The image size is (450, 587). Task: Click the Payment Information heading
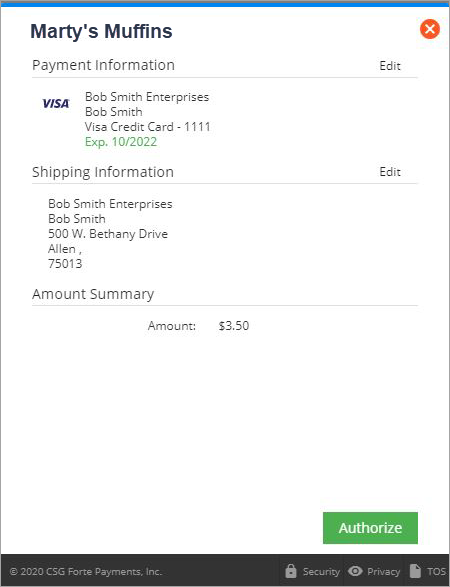coord(103,65)
